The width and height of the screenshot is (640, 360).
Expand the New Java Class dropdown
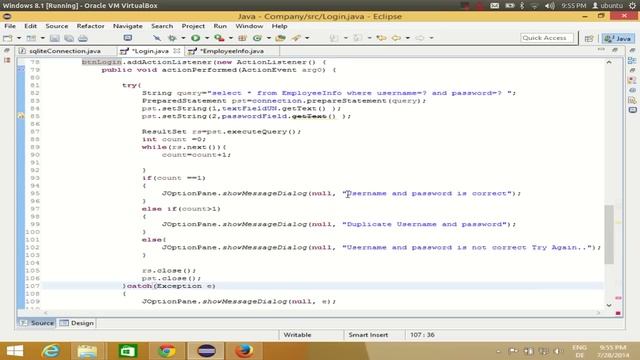pos(269,38)
